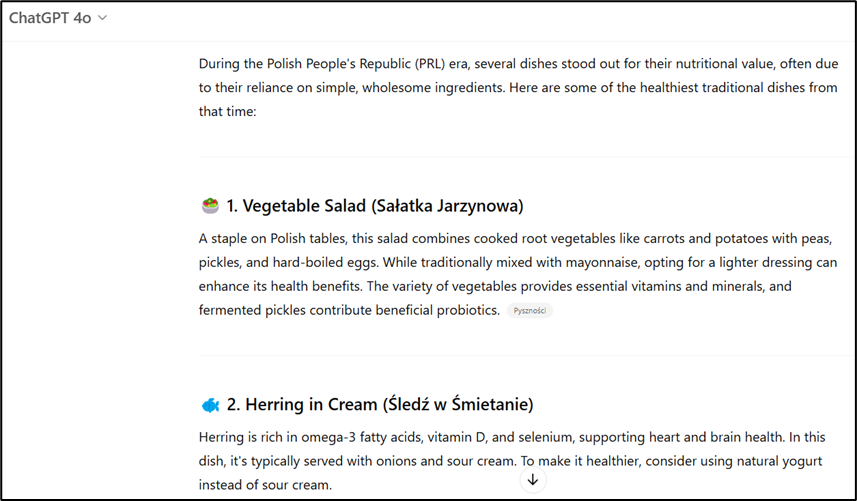Click the salad bowl emoji icon
This screenshot has height=501, width=857.
(x=210, y=206)
